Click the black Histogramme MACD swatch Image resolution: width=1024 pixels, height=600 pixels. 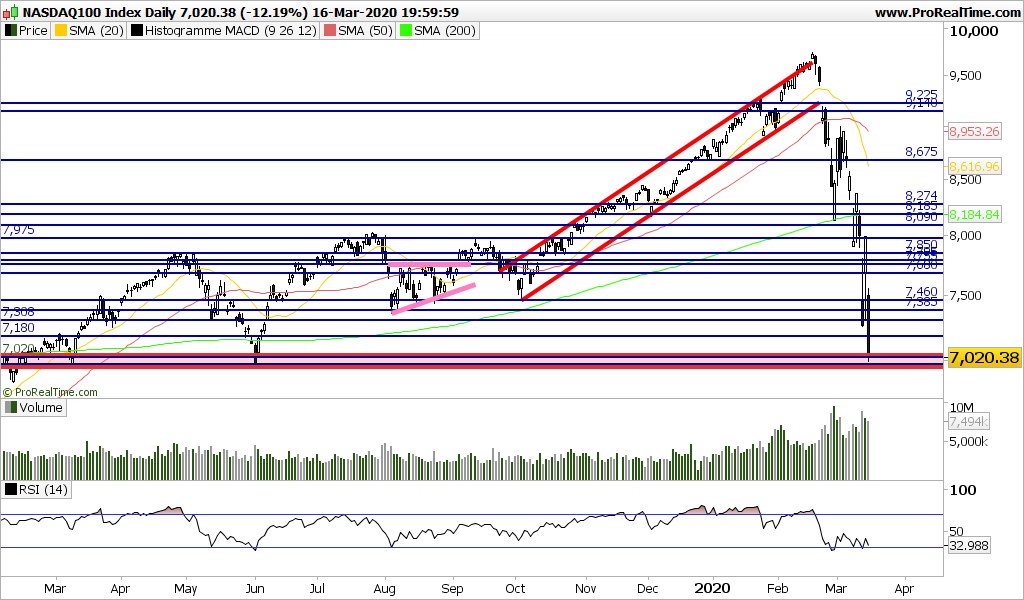[x=136, y=31]
